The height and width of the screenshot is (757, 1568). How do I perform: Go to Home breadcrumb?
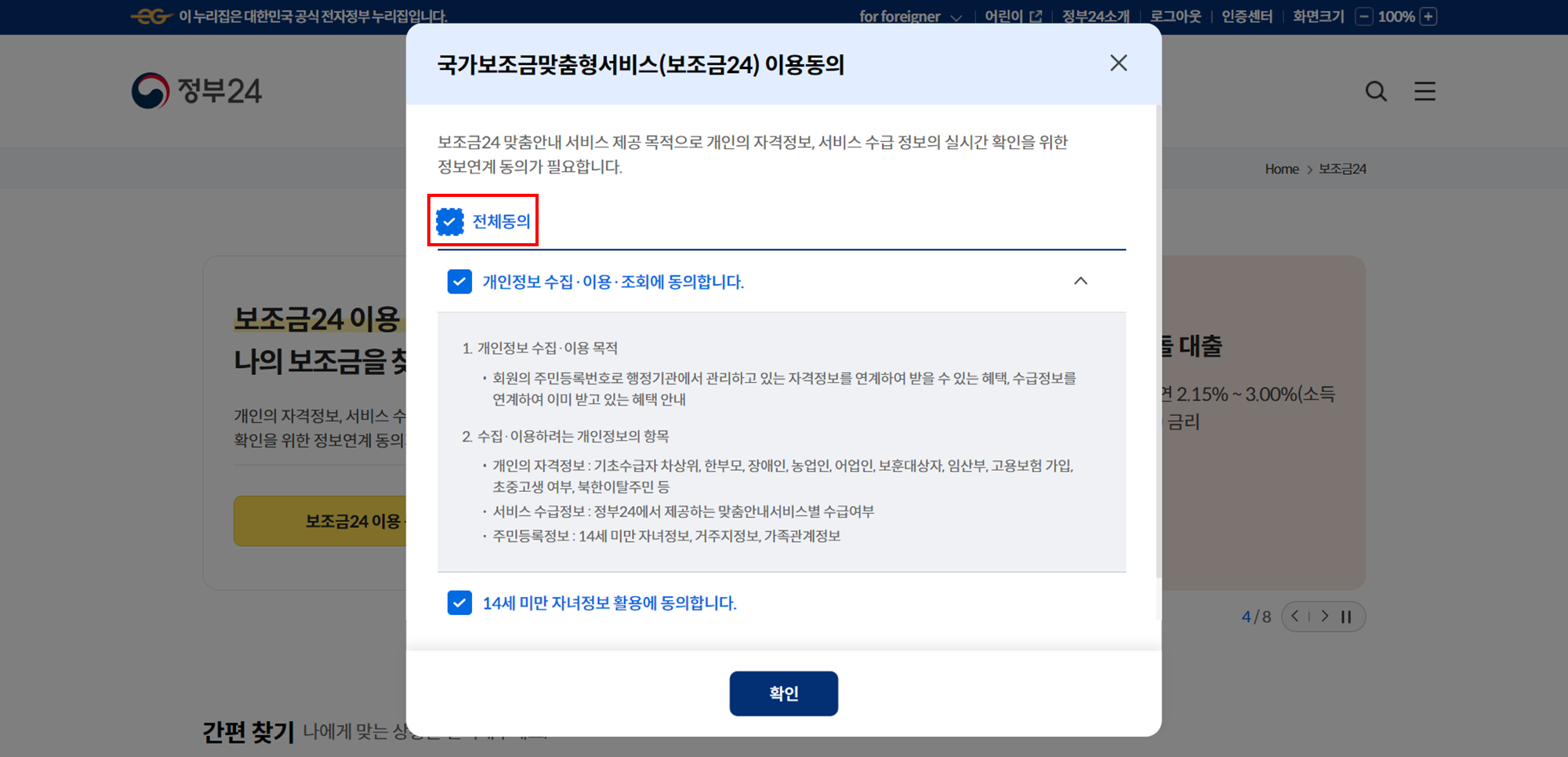[x=1282, y=169]
